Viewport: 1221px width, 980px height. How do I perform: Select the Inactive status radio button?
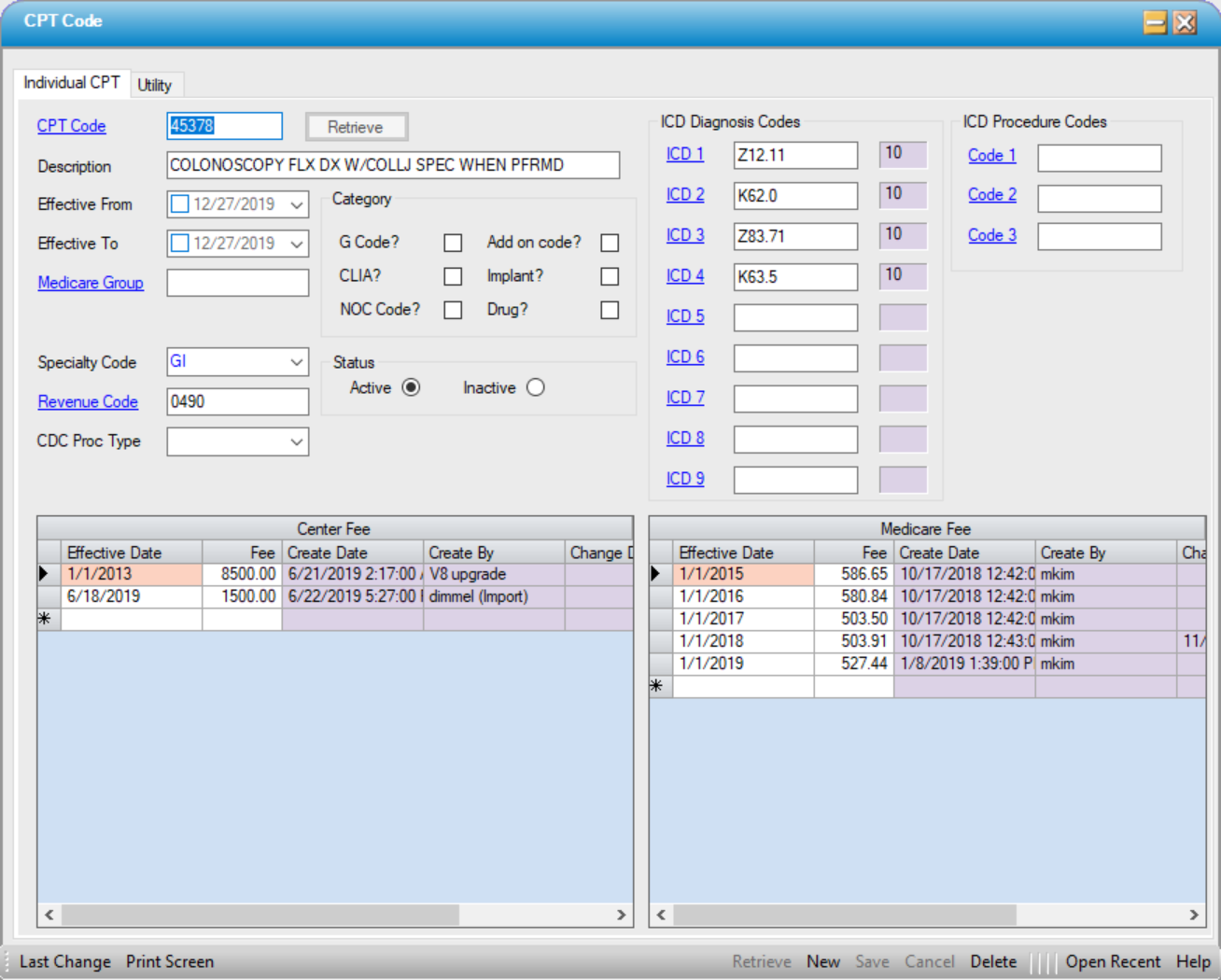point(535,387)
